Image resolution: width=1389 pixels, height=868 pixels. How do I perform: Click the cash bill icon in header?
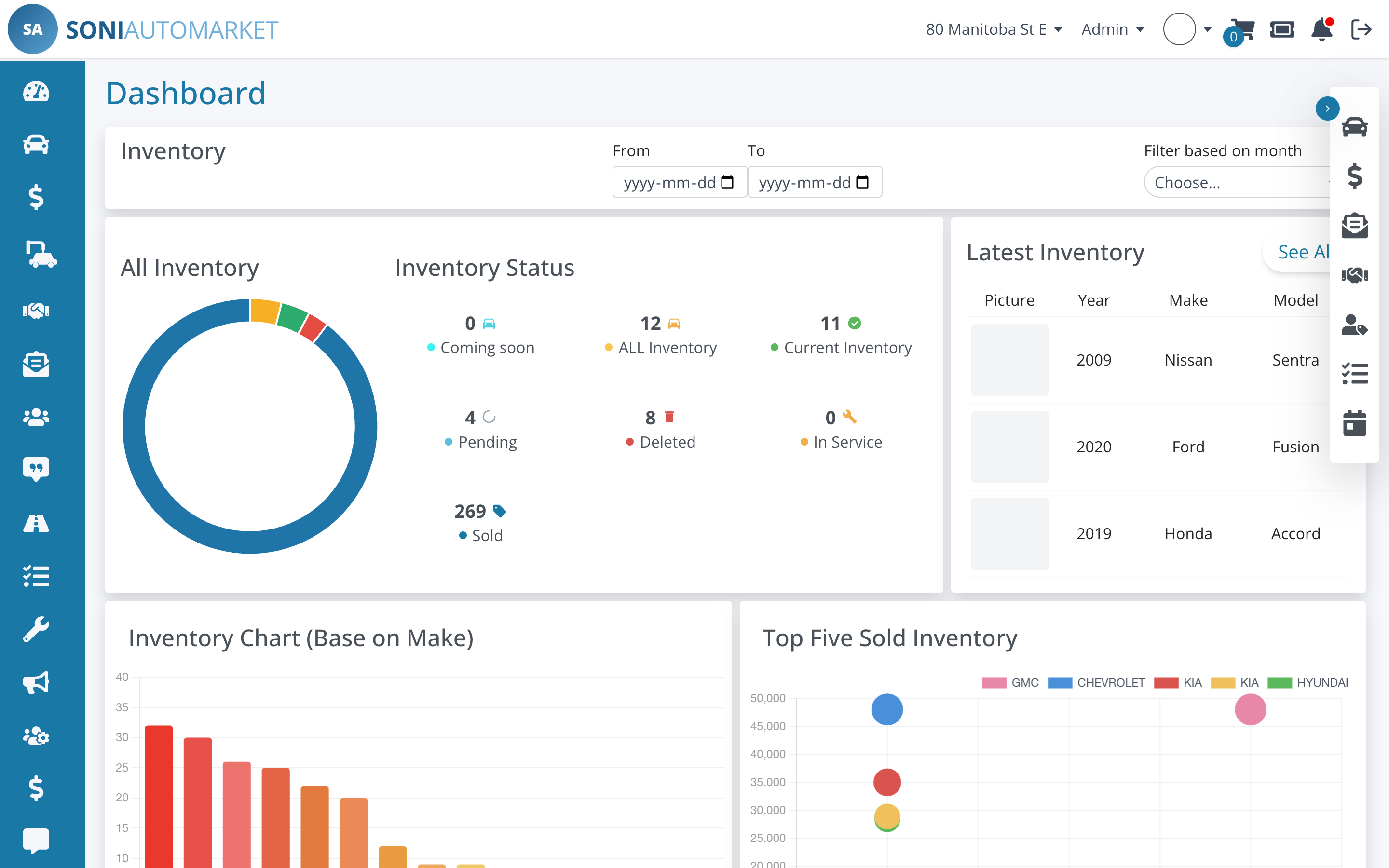pos(1281,29)
